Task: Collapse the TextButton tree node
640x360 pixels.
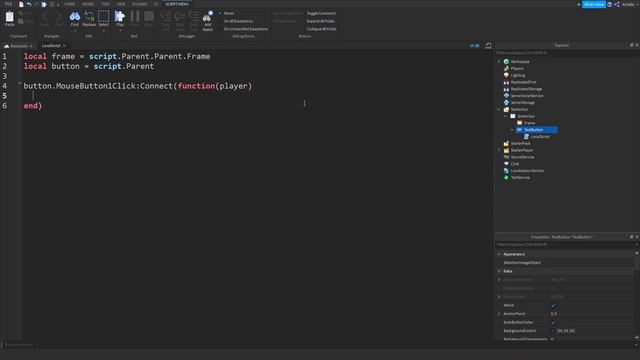Action: click(512, 130)
